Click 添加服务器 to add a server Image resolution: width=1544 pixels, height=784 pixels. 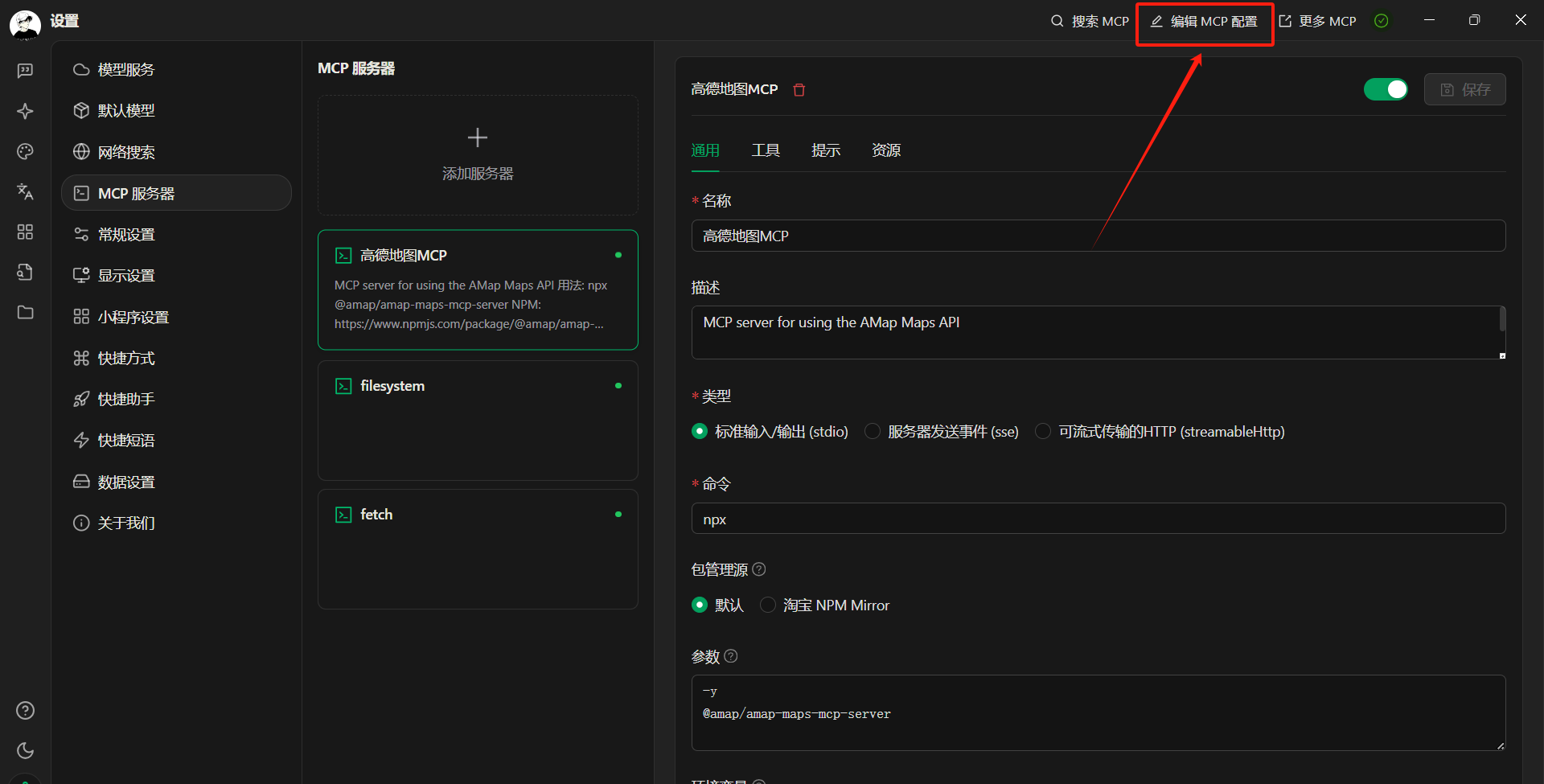click(x=478, y=154)
